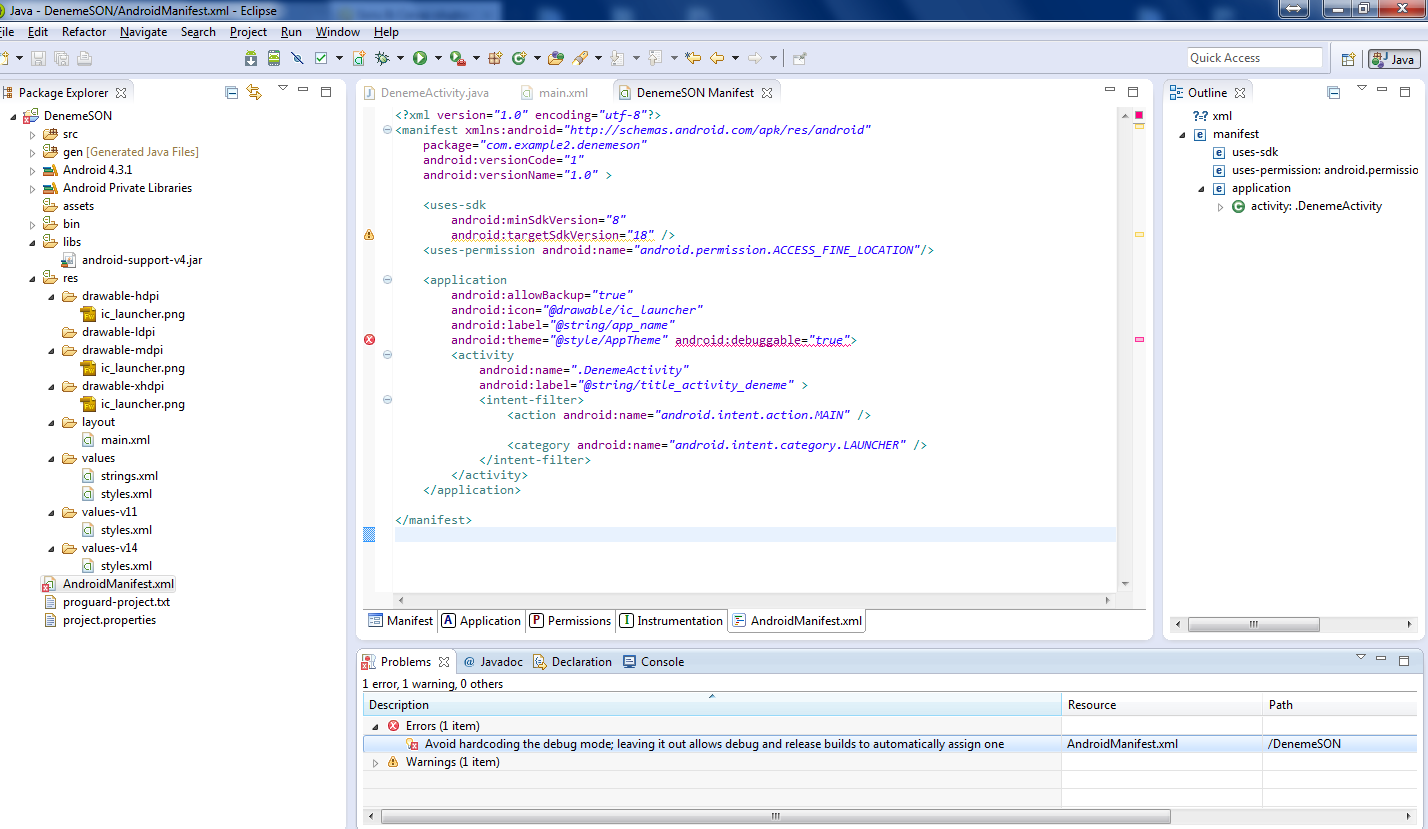This screenshot has width=1428, height=829.
Task: Select proguard-project.txt in Package Explorer
Action: (x=107, y=602)
